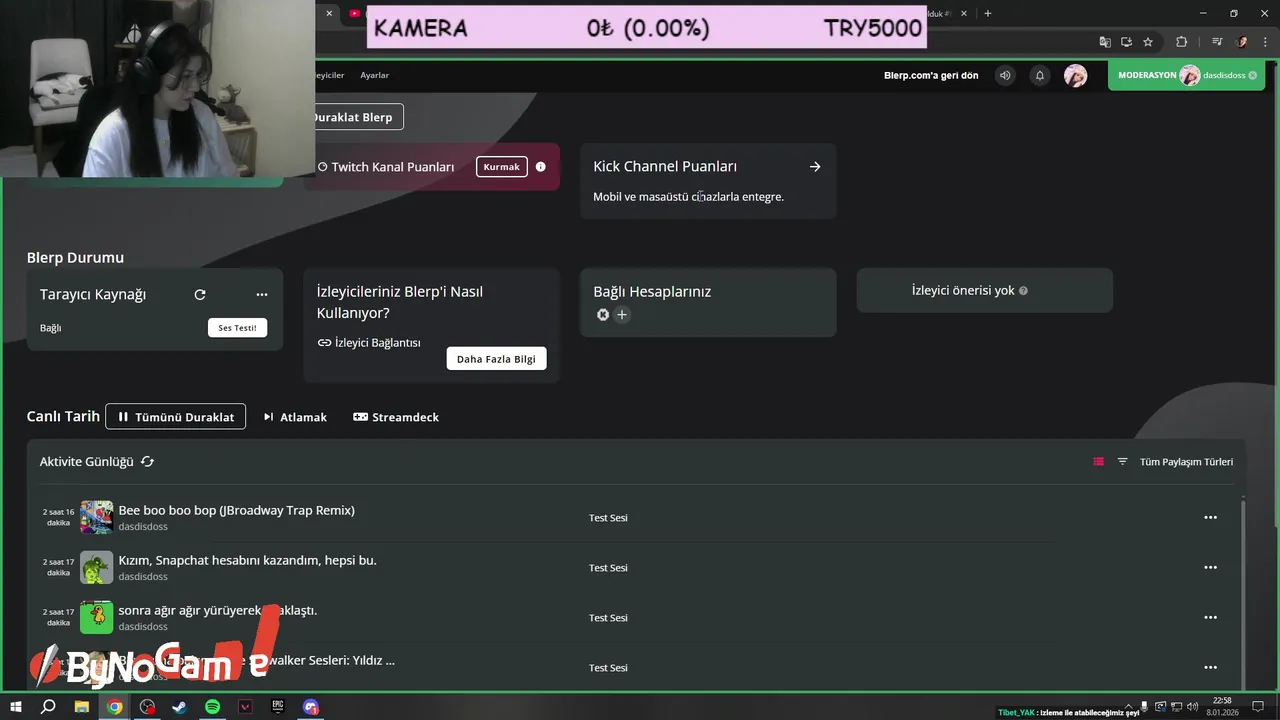The image size is (1280, 720).
Task: Click Bee boo boo bop sound title
Action: click(x=237, y=510)
